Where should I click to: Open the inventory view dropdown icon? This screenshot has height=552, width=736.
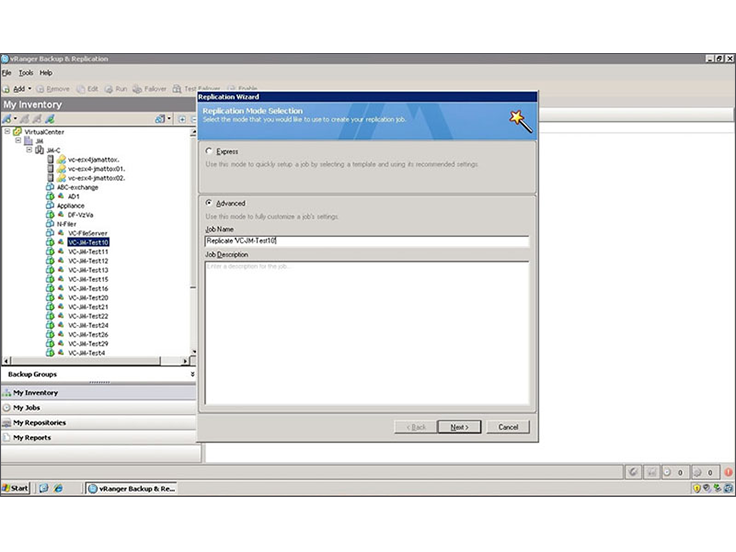pos(162,119)
